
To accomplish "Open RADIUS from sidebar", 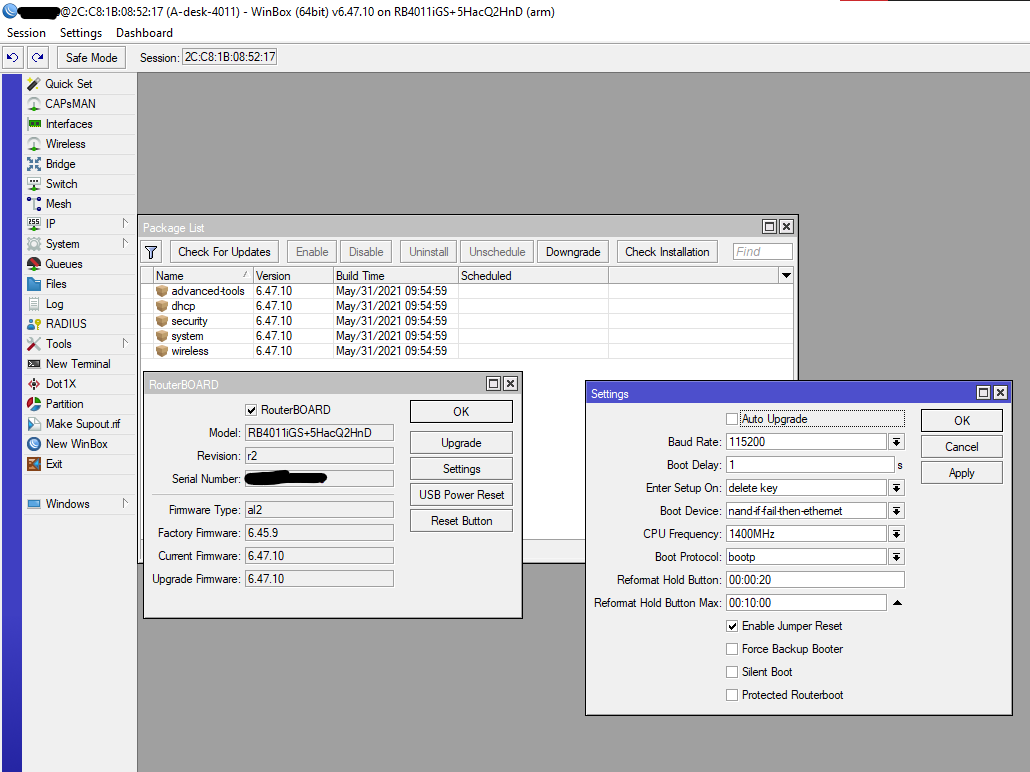I will point(79,324).
